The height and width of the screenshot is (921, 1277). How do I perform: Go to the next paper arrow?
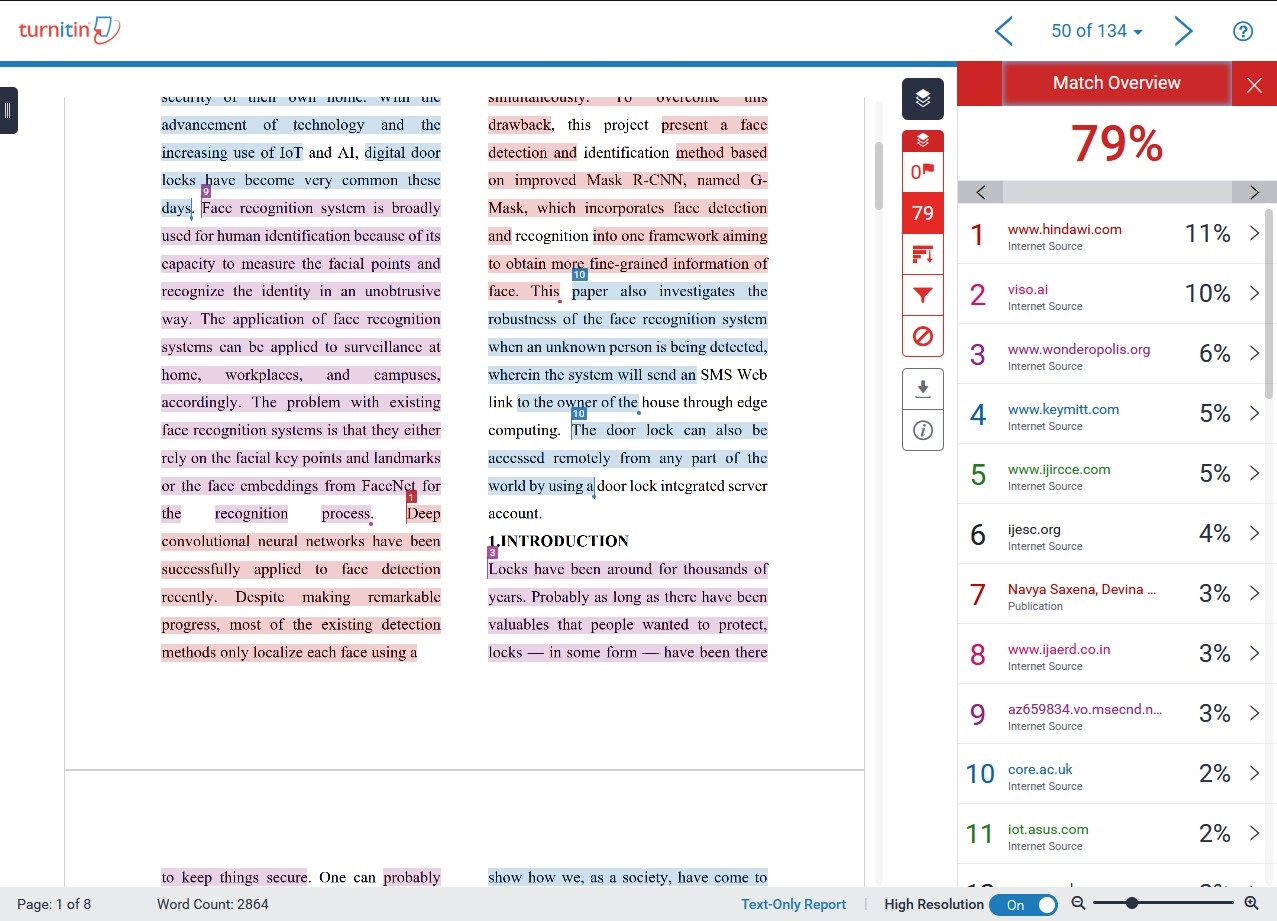(1183, 32)
